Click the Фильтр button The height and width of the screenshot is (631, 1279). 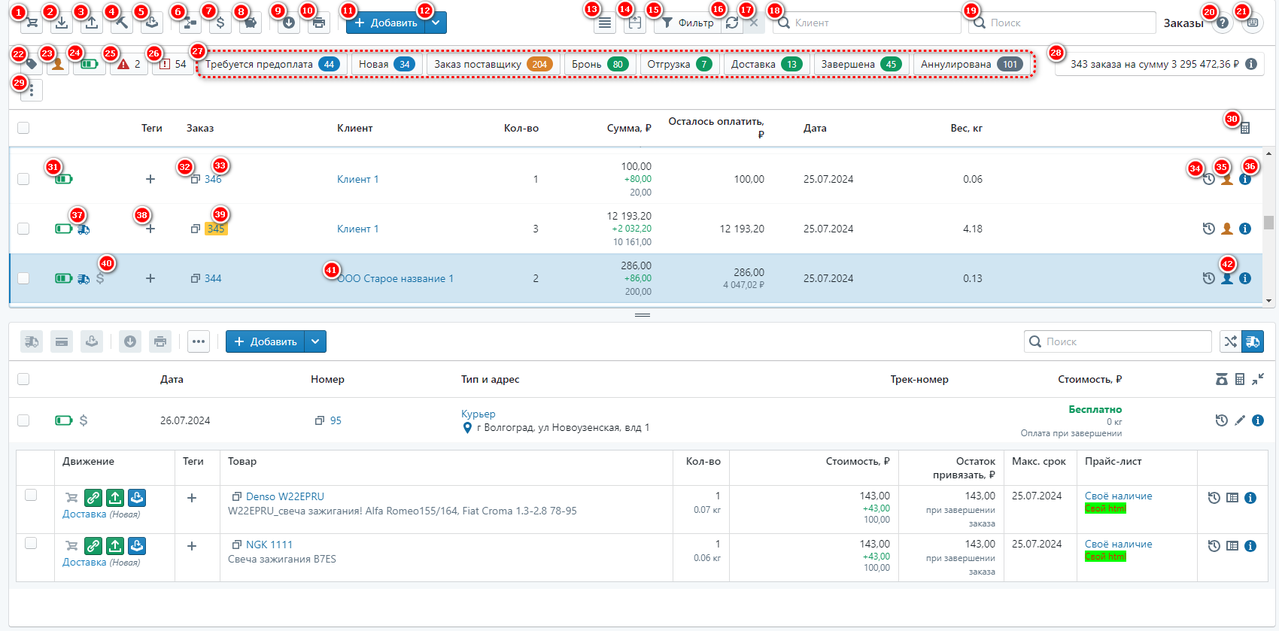pyautogui.click(x=687, y=22)
